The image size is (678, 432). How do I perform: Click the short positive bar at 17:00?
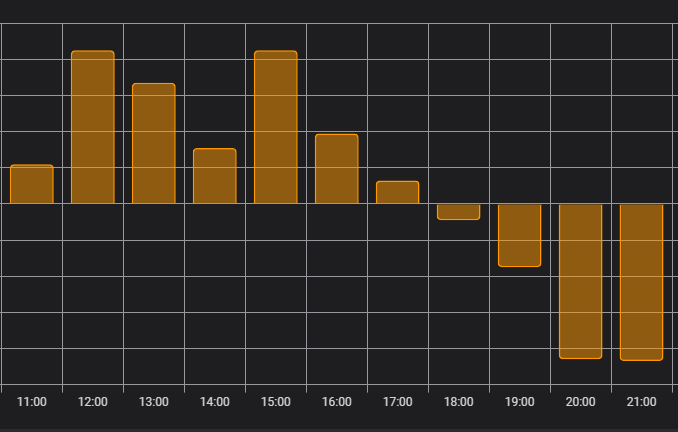pos(398,192)
